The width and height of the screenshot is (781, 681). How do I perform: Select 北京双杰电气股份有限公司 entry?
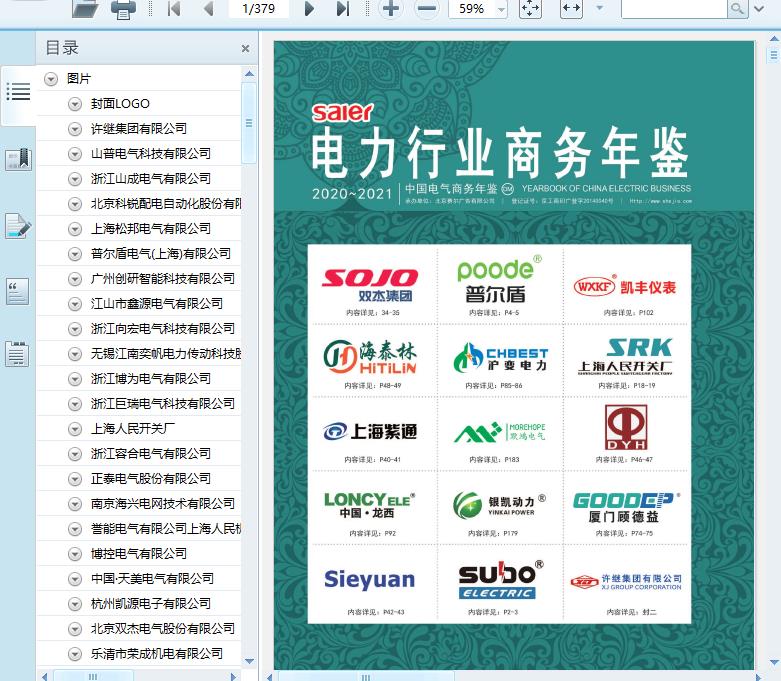tap(162, 629)
